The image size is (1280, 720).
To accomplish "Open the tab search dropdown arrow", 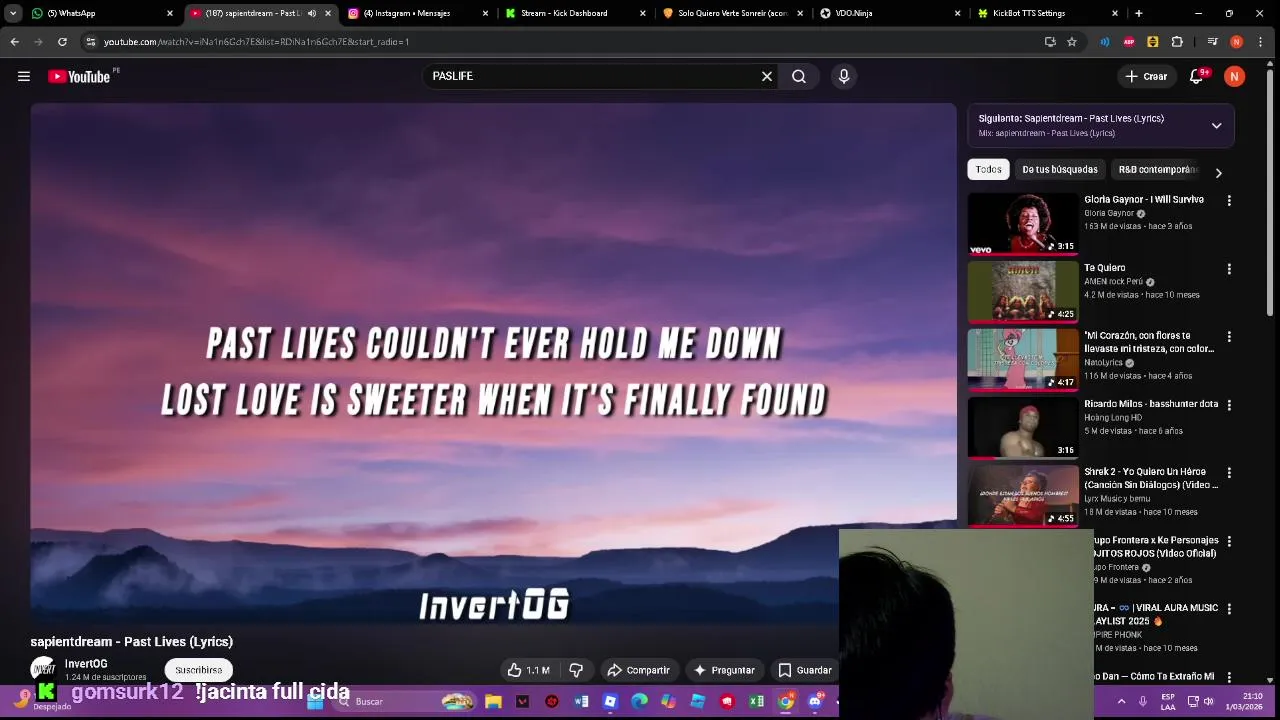I will coord(13,13).
